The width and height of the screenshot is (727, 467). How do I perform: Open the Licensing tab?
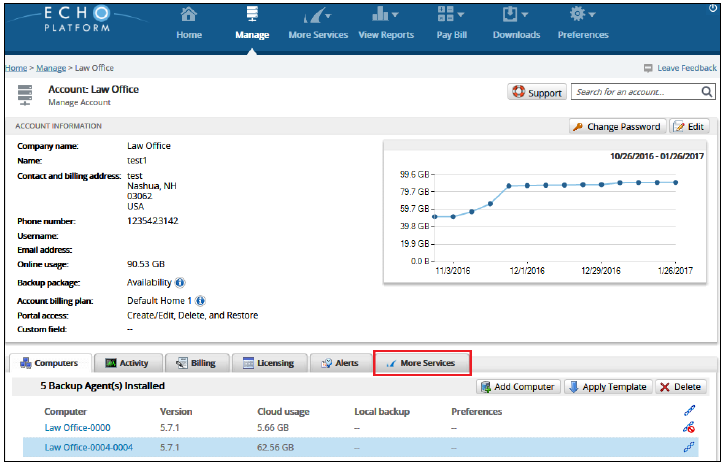[269, 363]
